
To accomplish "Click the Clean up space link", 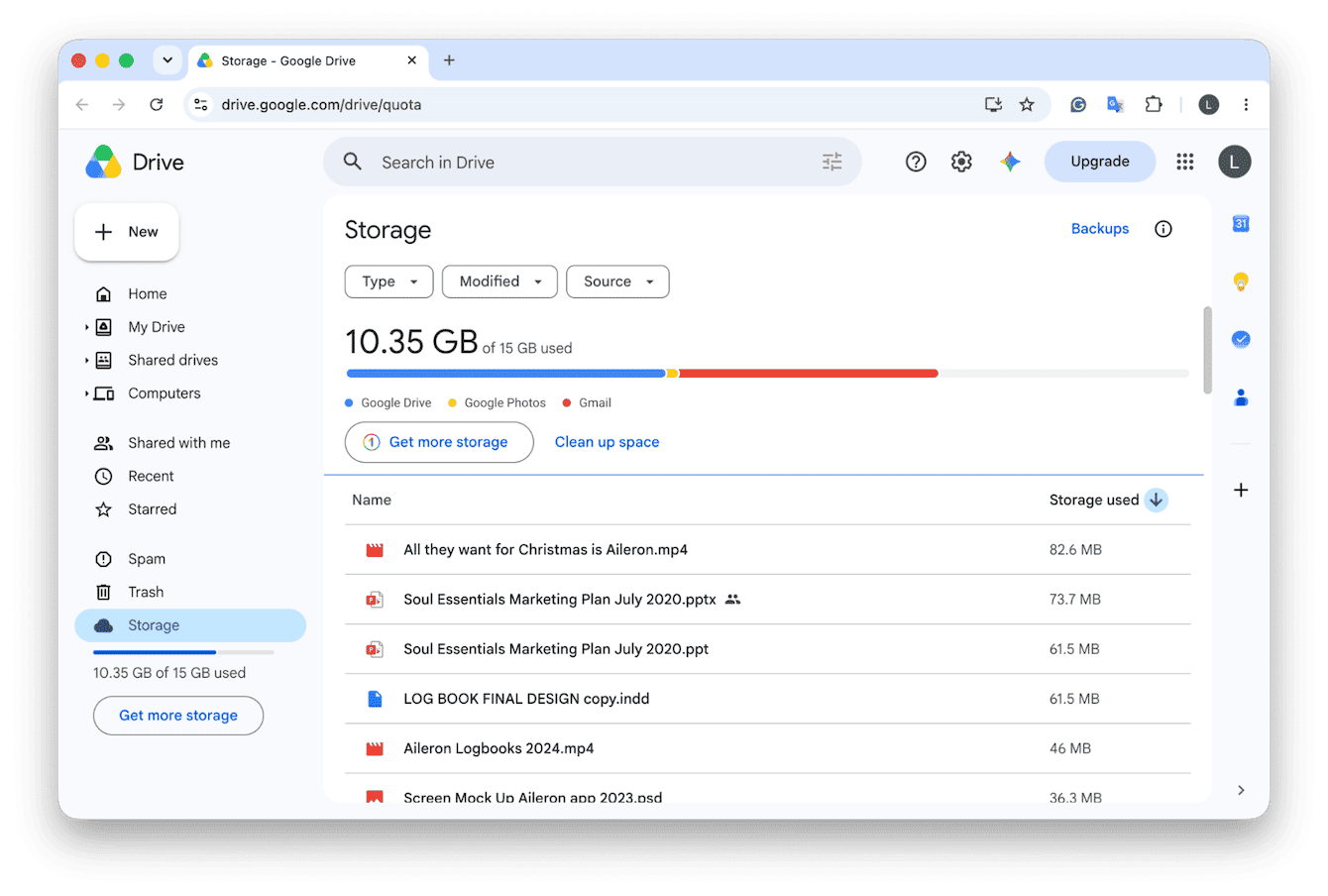I will tap(607, 442).
